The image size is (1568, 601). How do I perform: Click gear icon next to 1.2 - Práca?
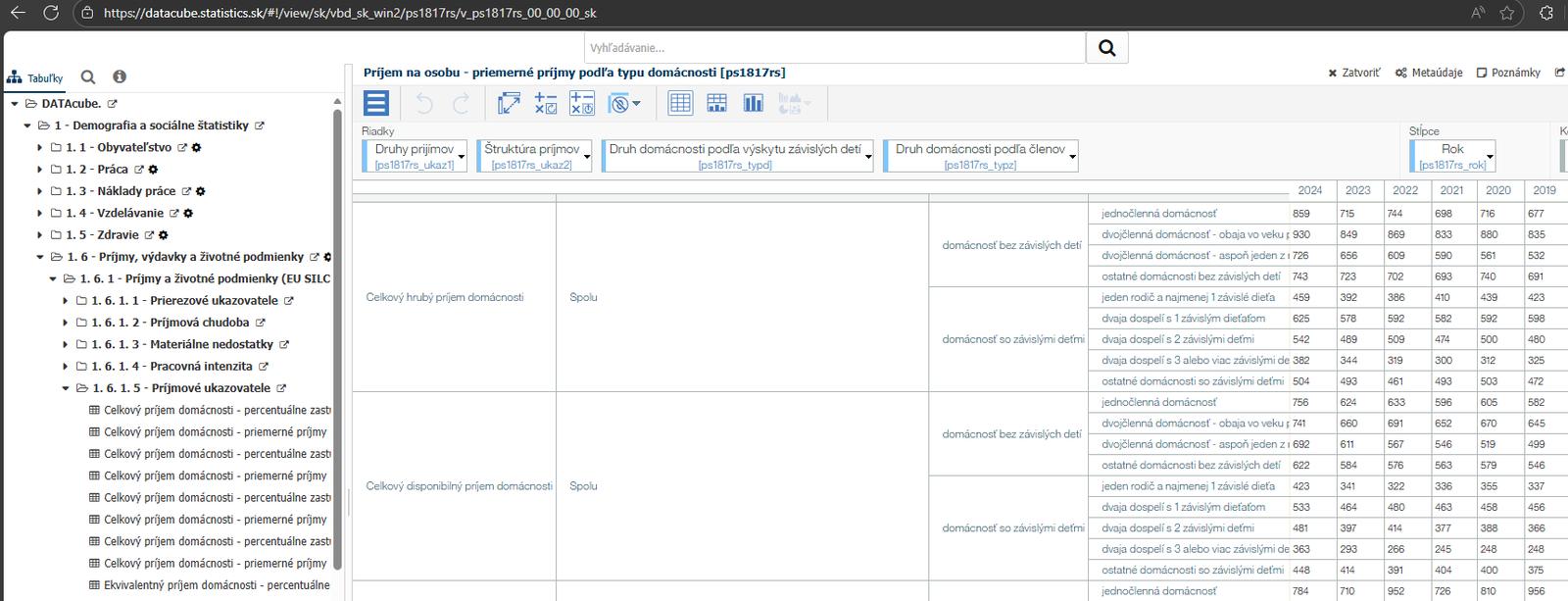tap(153, 170)
